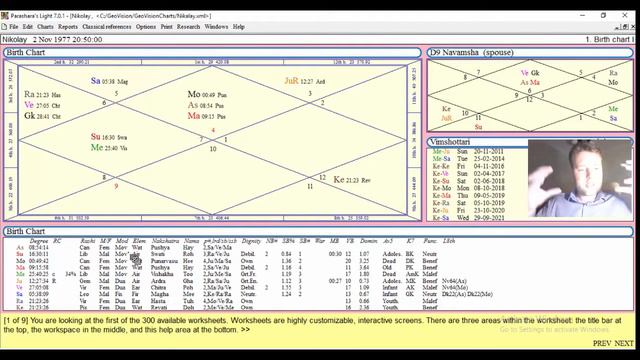
Task: Click Swati in the Su table row
Action: (x=158, y=254)
